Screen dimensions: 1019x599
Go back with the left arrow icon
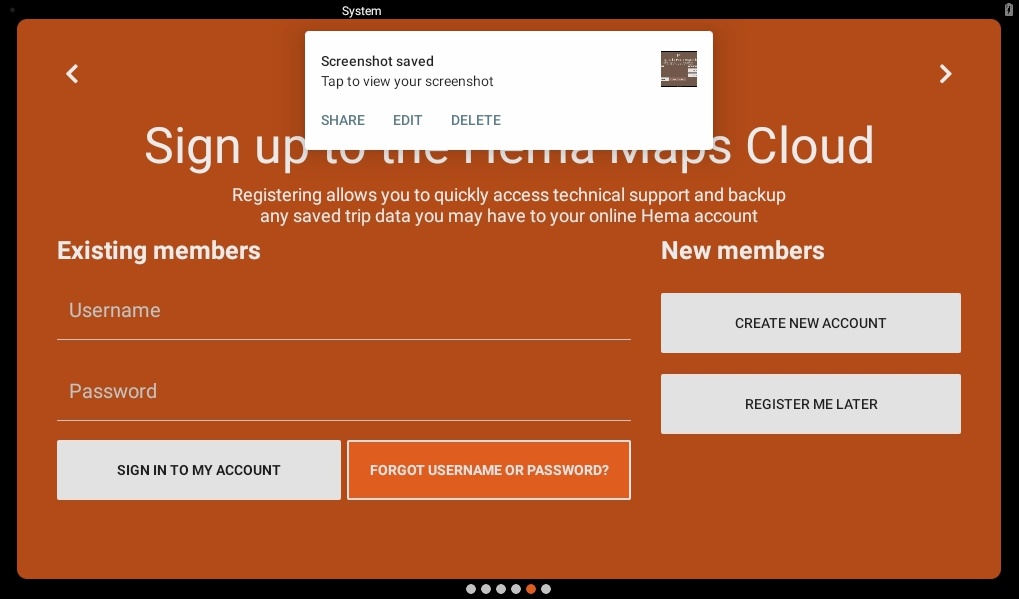pyautogui.click(x=72, y=73)
